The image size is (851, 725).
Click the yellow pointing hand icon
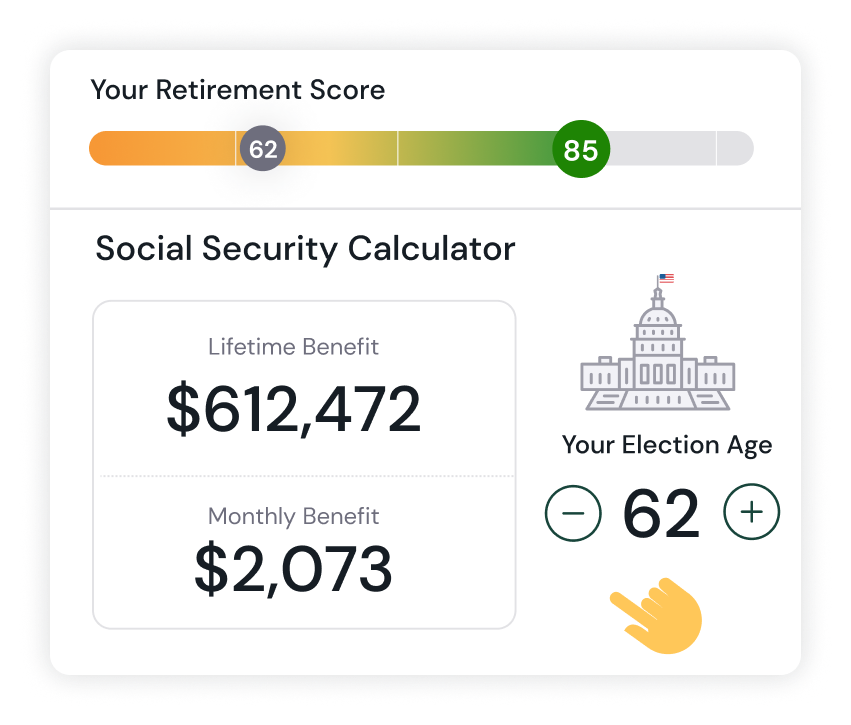(x=655, y=615)
